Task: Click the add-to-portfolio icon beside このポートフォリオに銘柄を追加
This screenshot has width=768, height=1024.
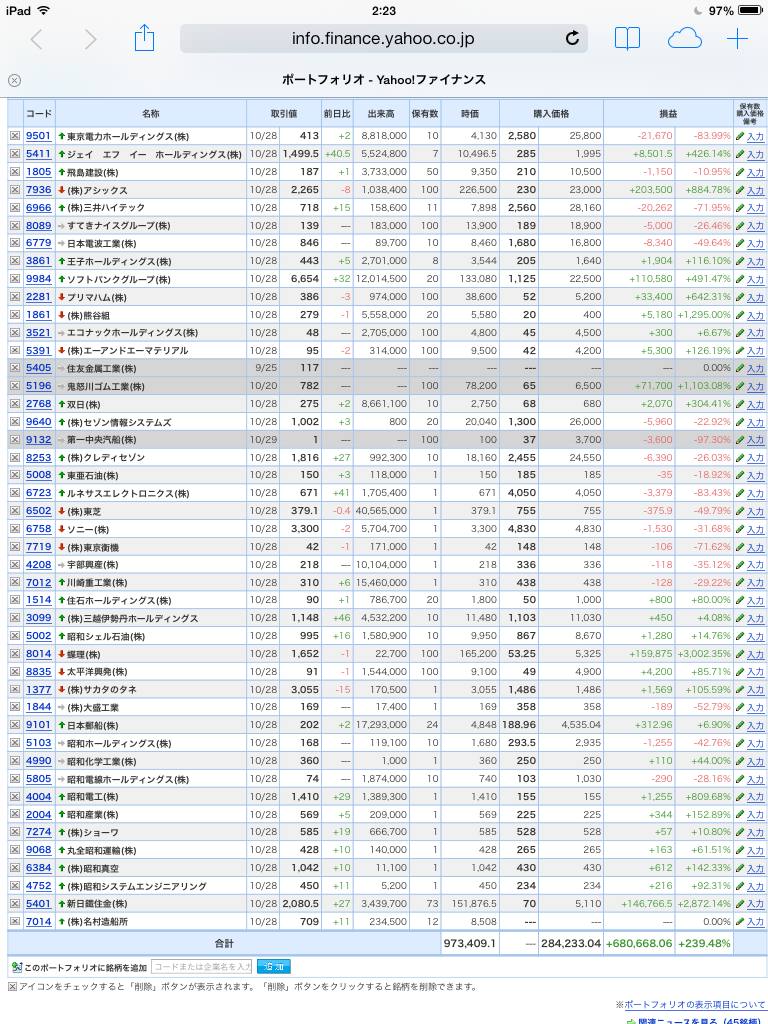Action: pos(17,967)
